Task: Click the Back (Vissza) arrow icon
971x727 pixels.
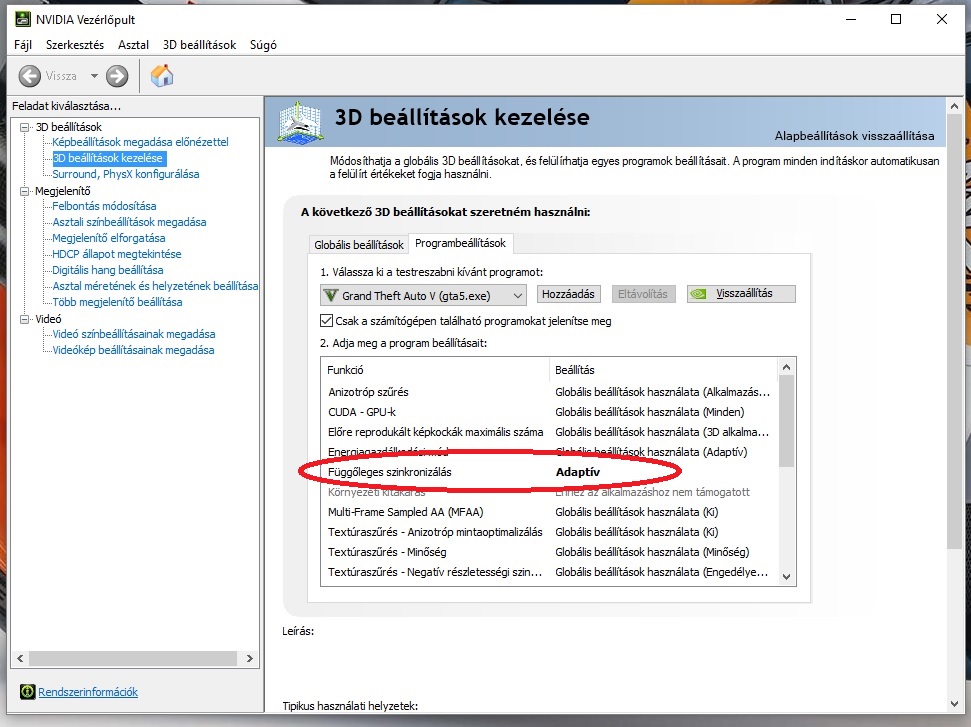Action: pyautogui.click(x=30, y=76)
